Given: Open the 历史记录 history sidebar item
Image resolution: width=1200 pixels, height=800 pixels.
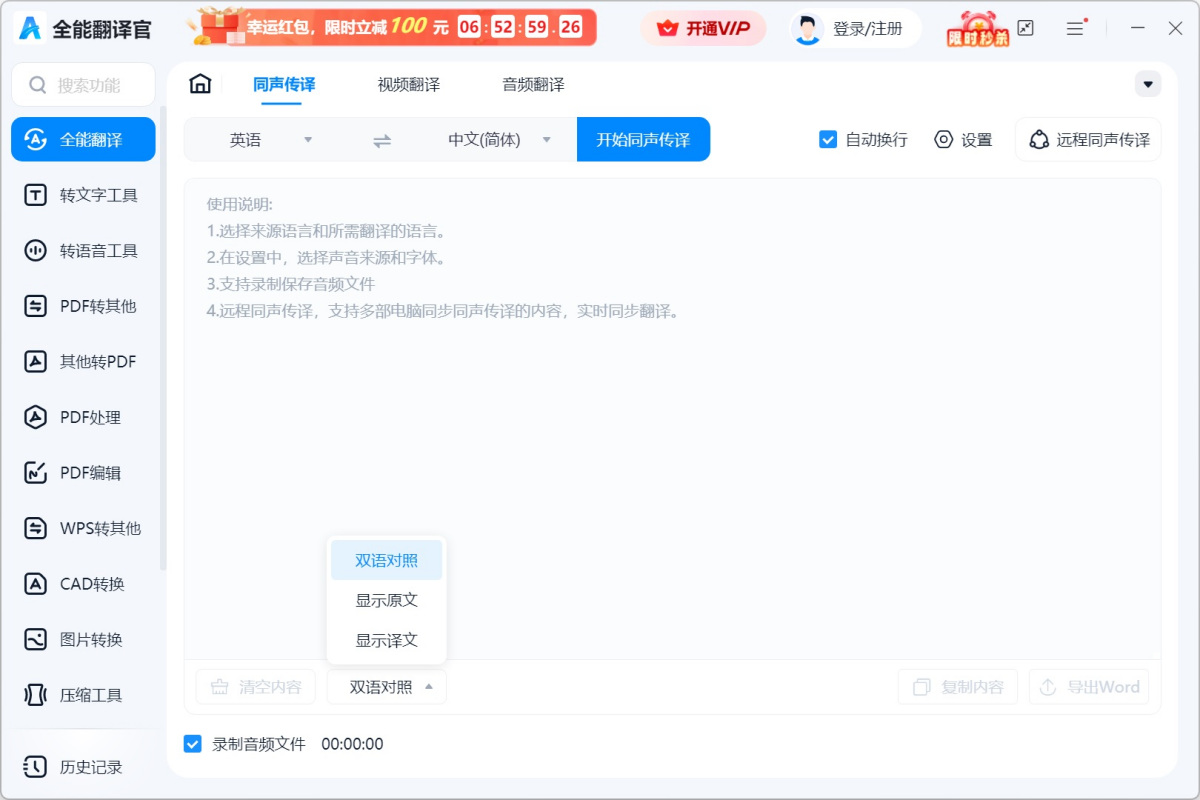Looking at the screenshot, I should (83, 767).
